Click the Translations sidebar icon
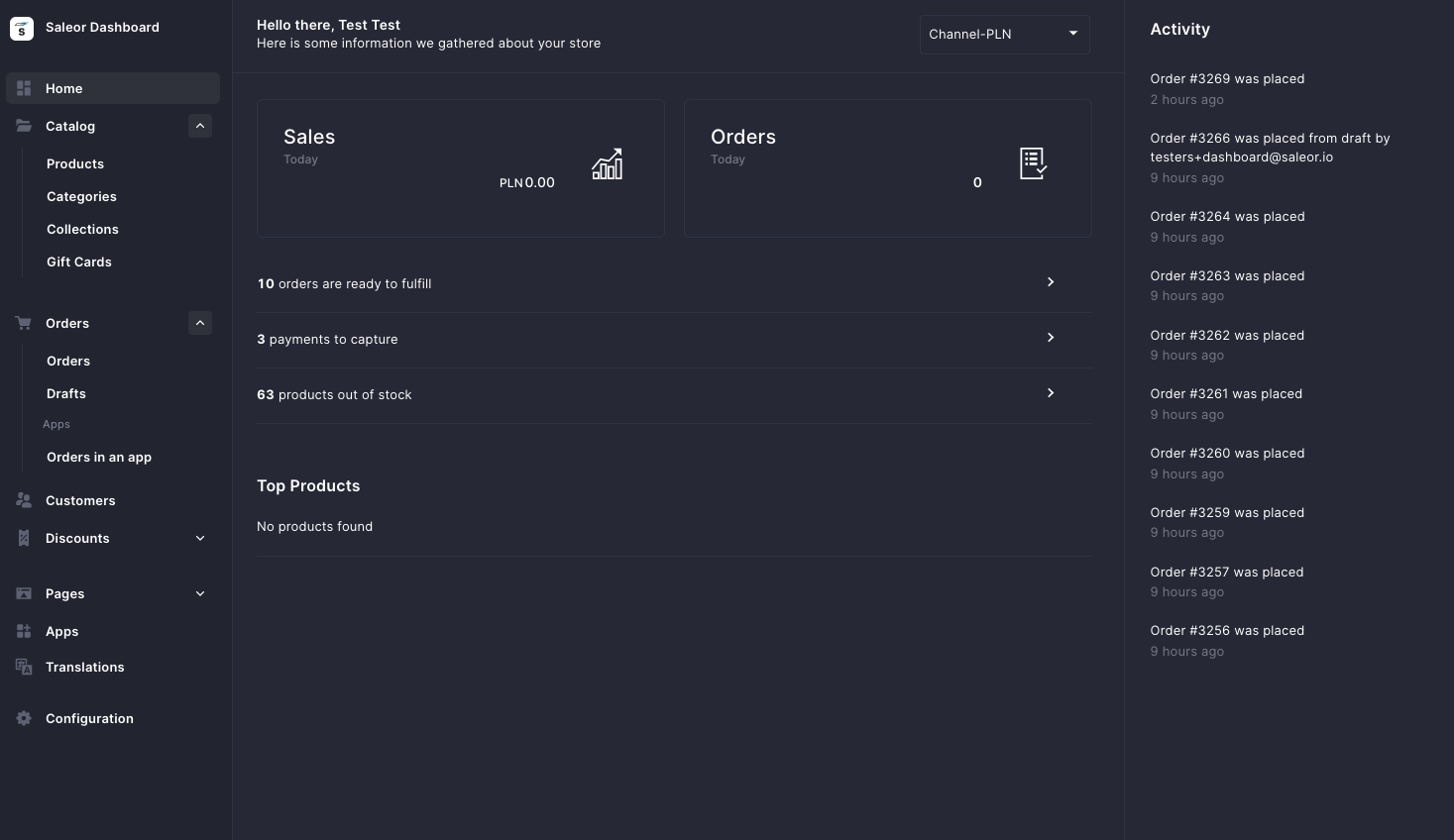 pos(24,667)
